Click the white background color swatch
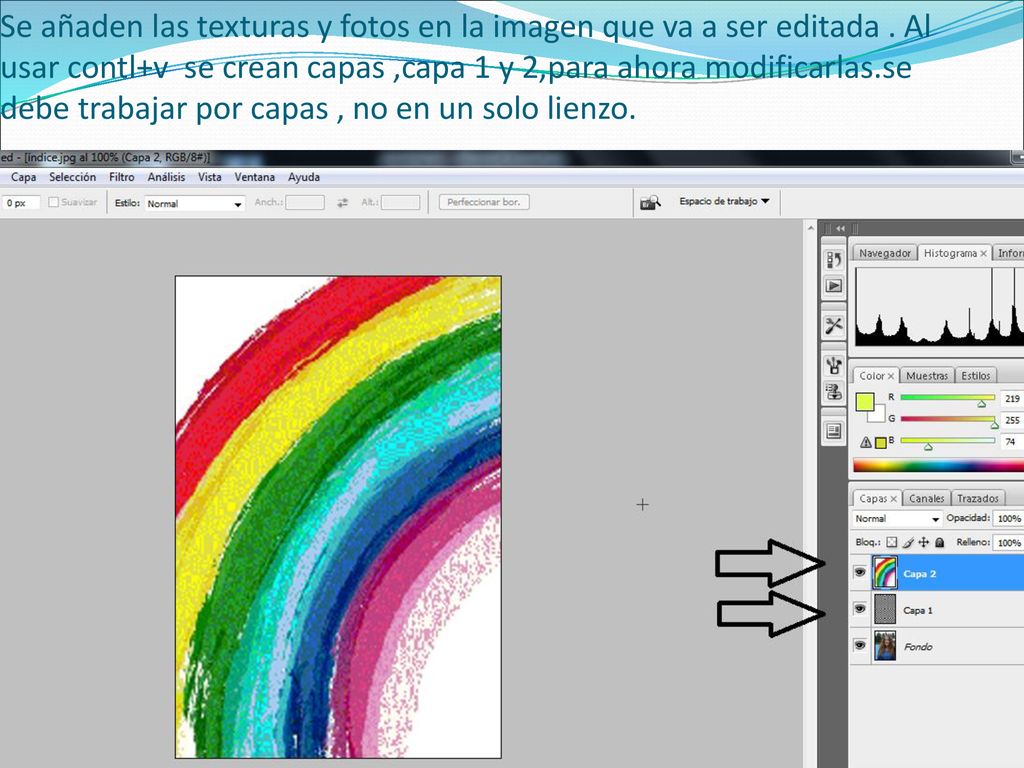The image size is (1024, 768). (880, 416)
